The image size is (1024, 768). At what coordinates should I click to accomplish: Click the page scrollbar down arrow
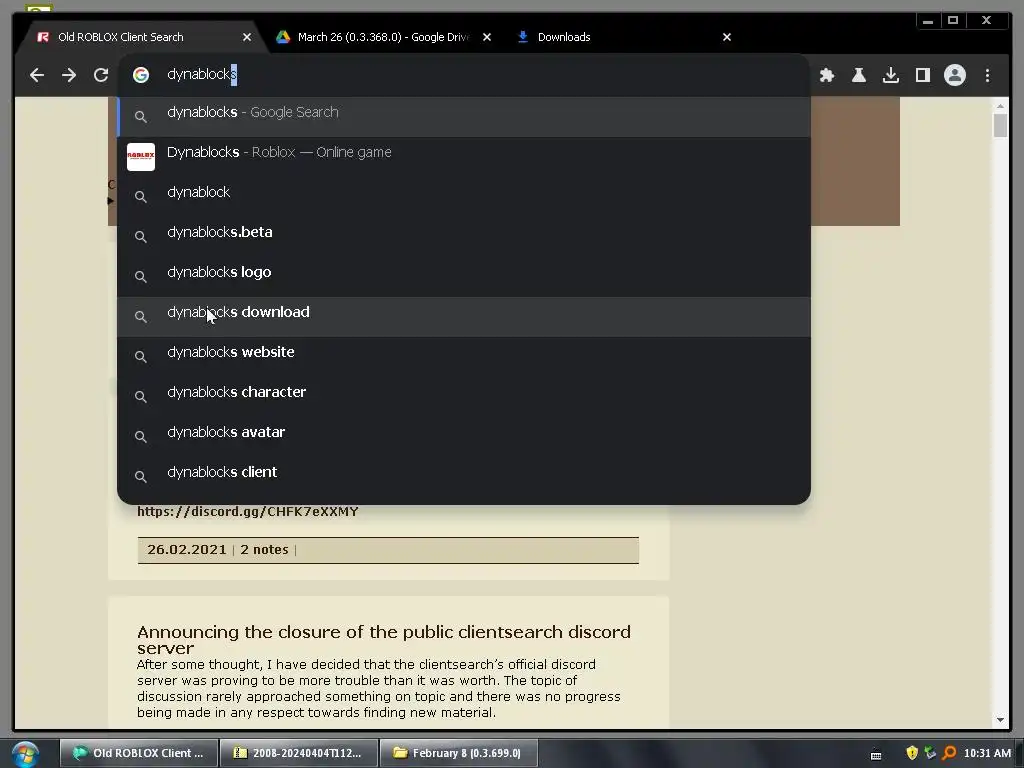1000,720
